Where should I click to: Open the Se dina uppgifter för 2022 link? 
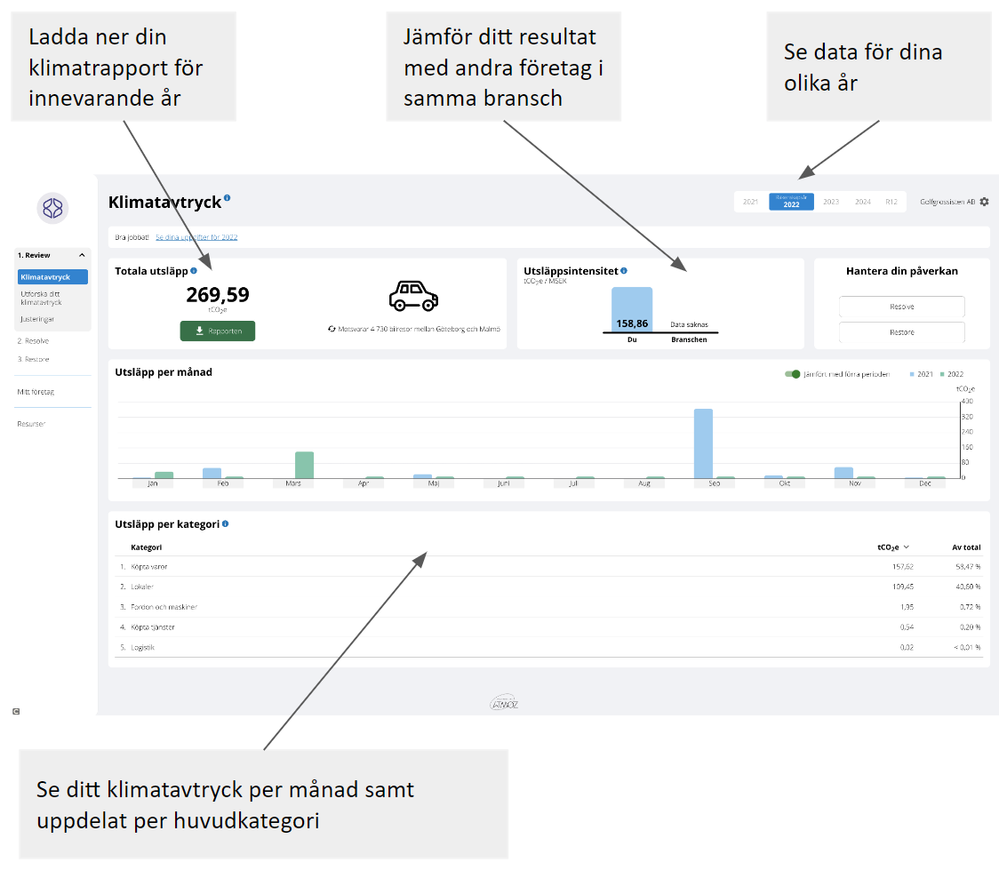tap(196, 237)
